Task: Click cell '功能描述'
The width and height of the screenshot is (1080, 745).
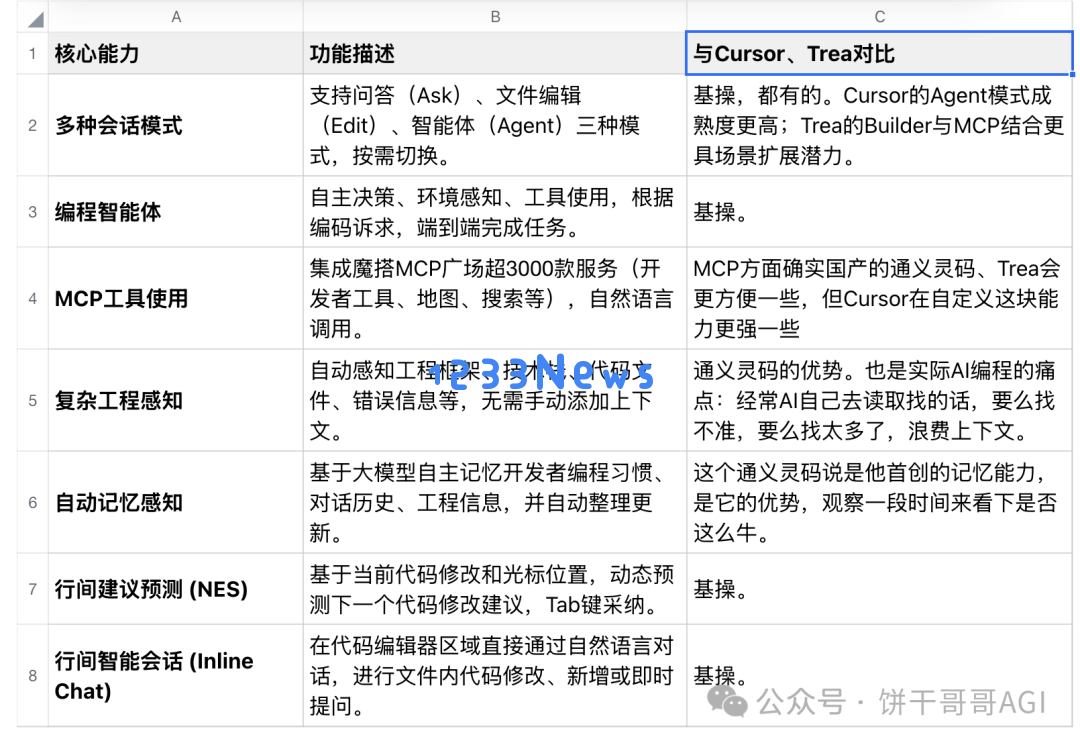Action: 495,54
